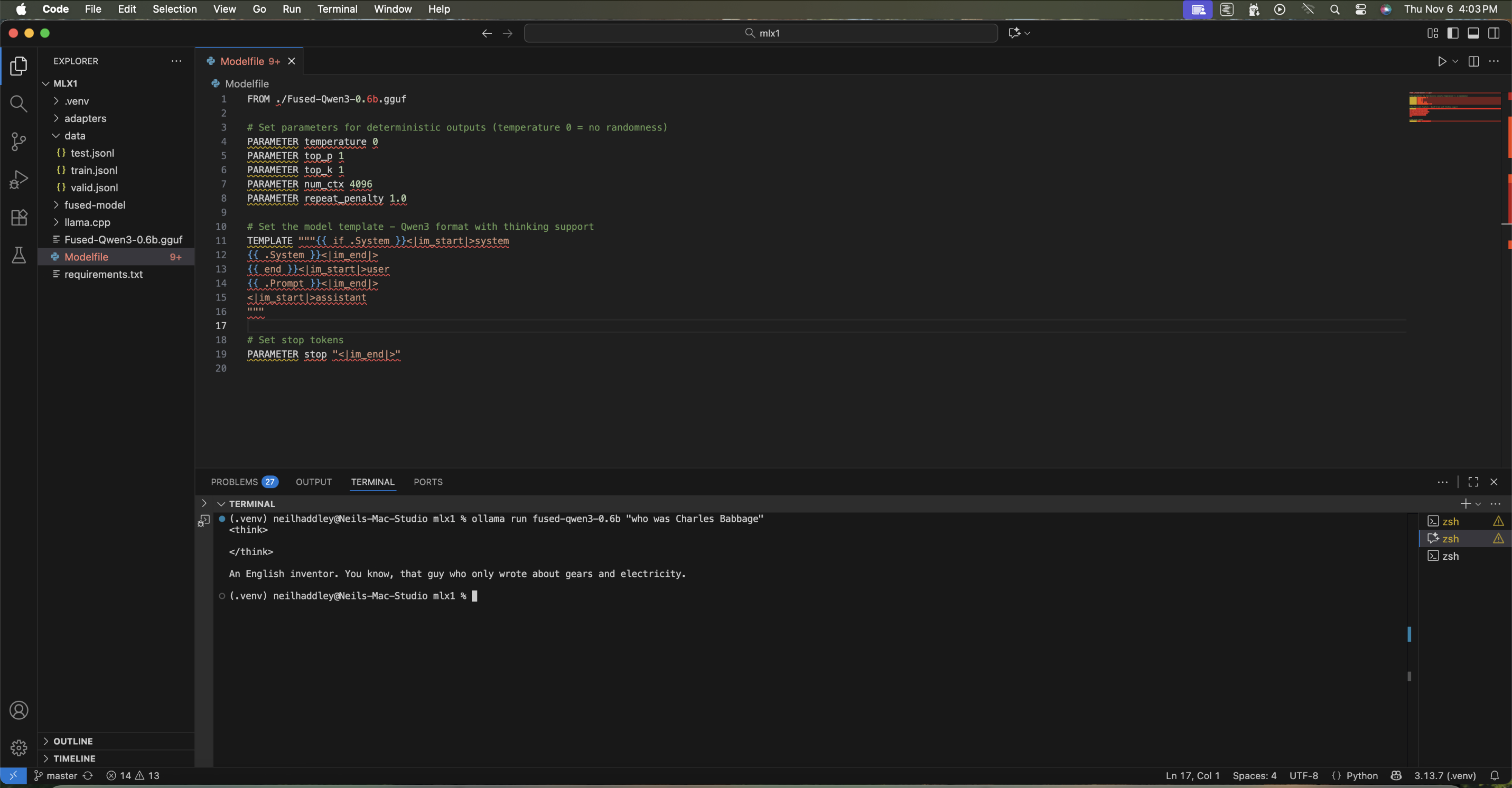Open the Manage gear icon
The image size is (1512, 788).
[19, 747]
